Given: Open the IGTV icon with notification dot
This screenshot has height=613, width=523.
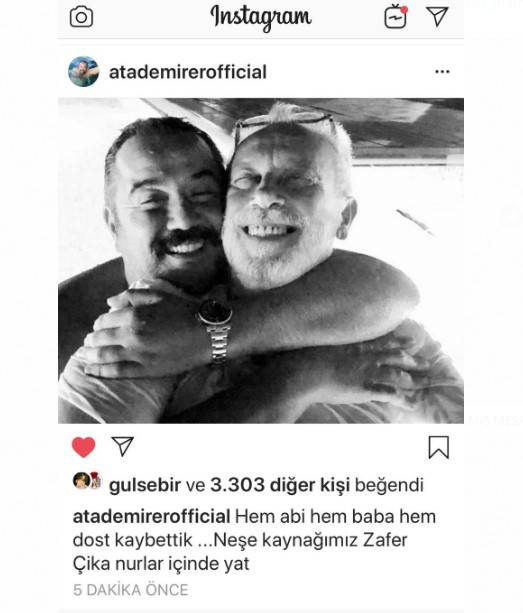Looking at the screenshot, I should [396, 17].
